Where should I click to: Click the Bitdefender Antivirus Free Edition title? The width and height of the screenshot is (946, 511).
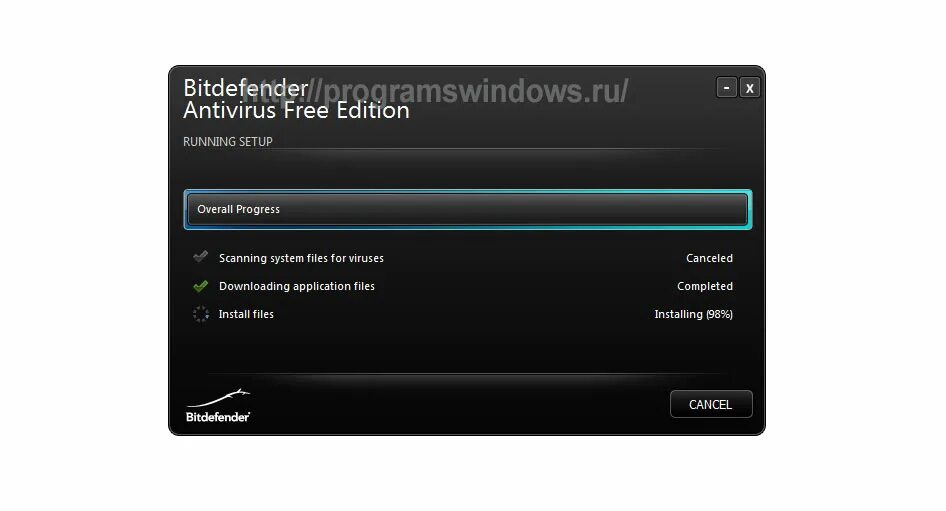point(296,99)
